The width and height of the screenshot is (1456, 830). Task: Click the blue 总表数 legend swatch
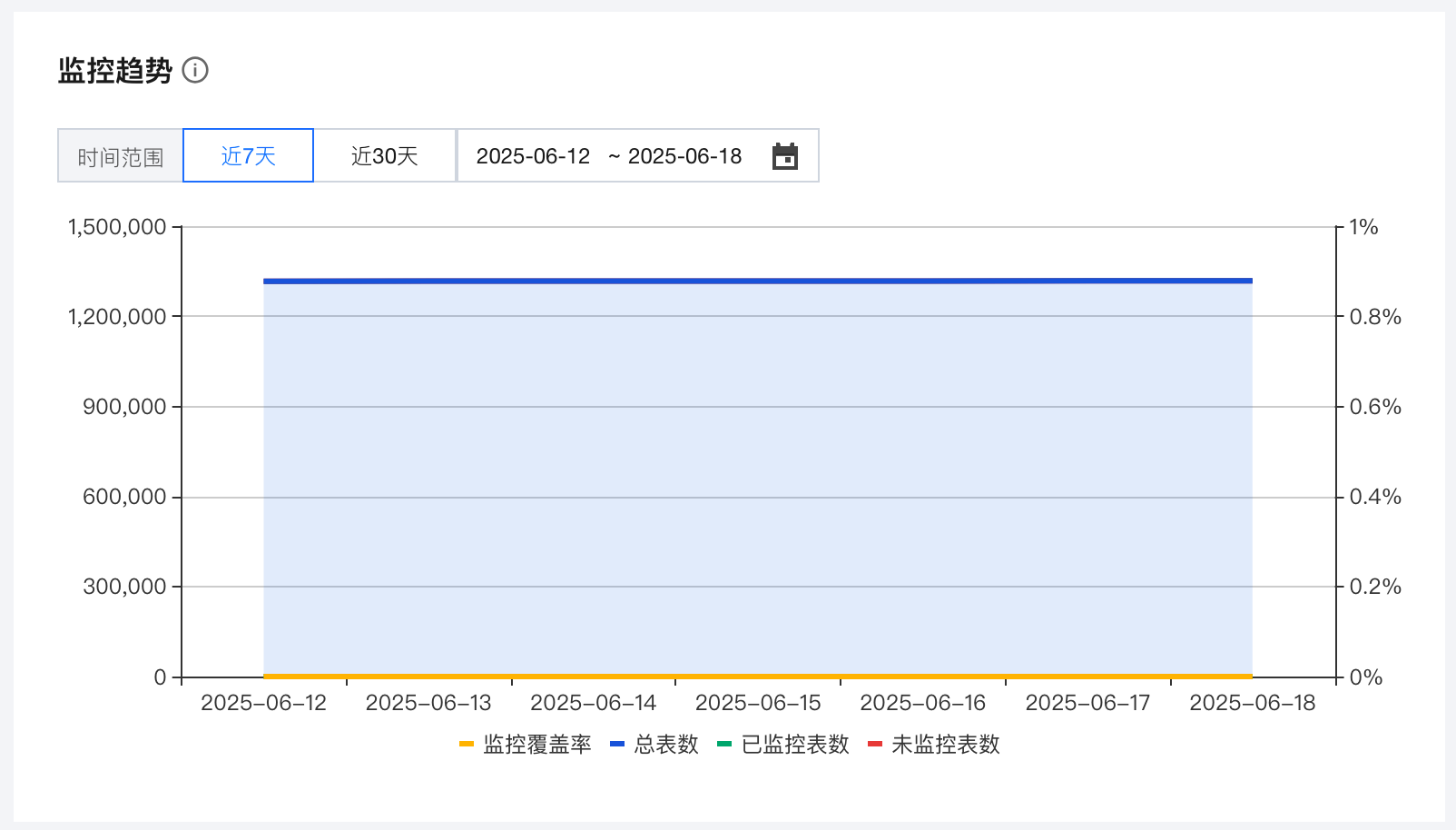(x=617, y=745)
